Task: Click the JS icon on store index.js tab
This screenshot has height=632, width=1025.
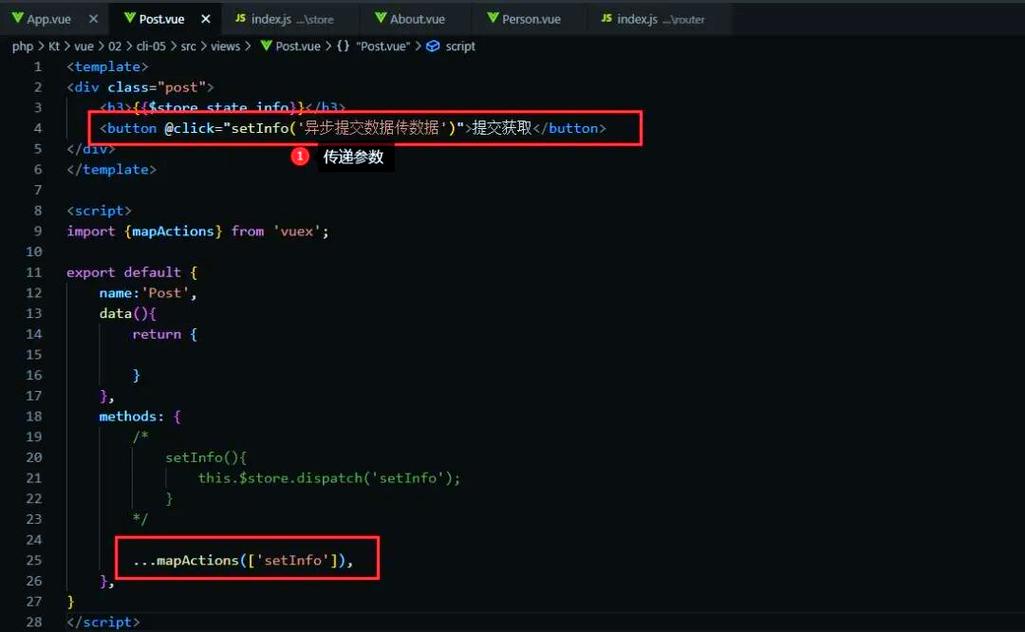Action: (x=241, y=18)
